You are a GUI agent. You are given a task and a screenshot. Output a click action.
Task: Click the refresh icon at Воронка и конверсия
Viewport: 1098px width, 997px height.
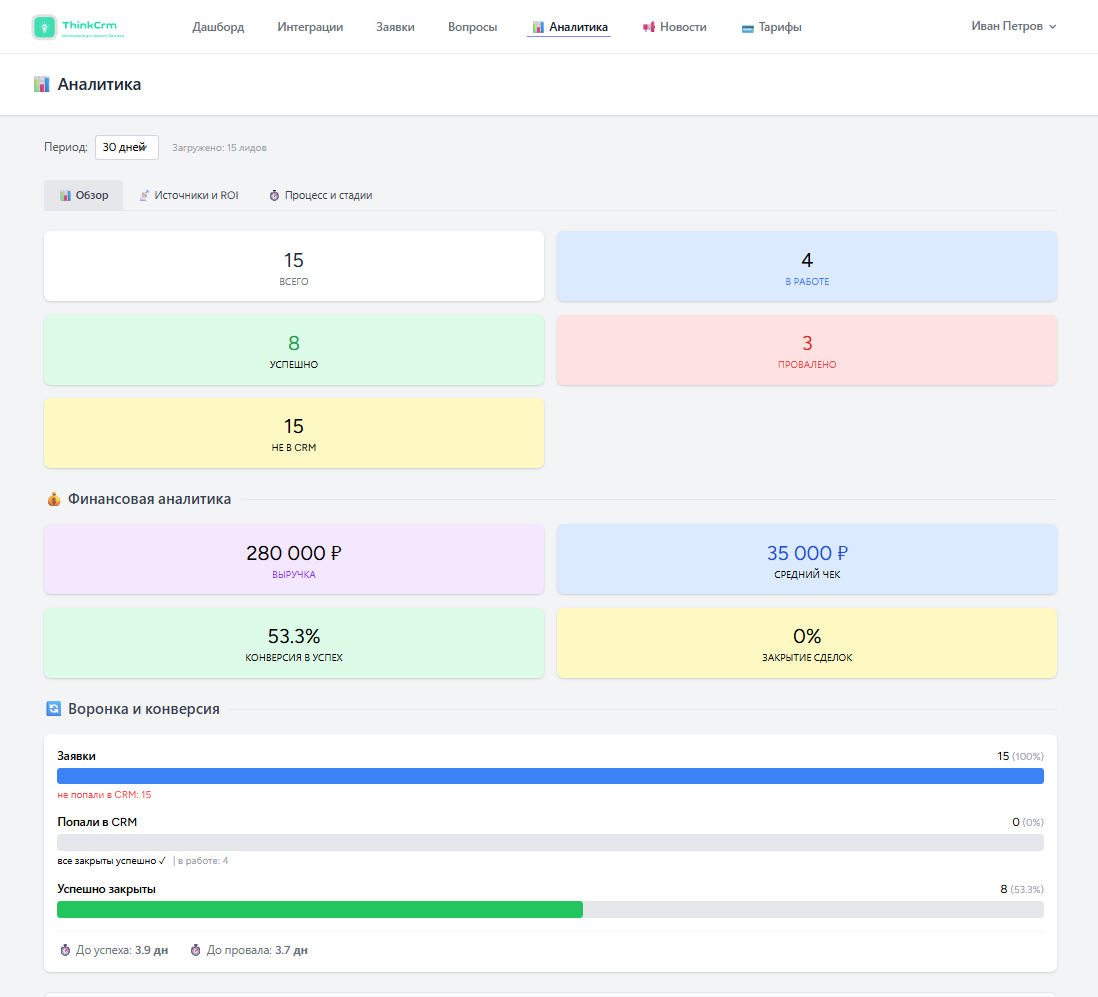click(x=53, y=709)
